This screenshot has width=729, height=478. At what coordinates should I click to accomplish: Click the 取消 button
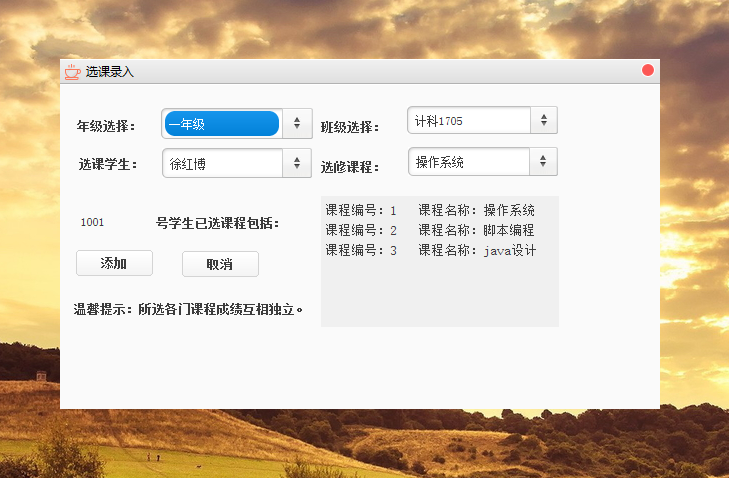tap(220, 264)
